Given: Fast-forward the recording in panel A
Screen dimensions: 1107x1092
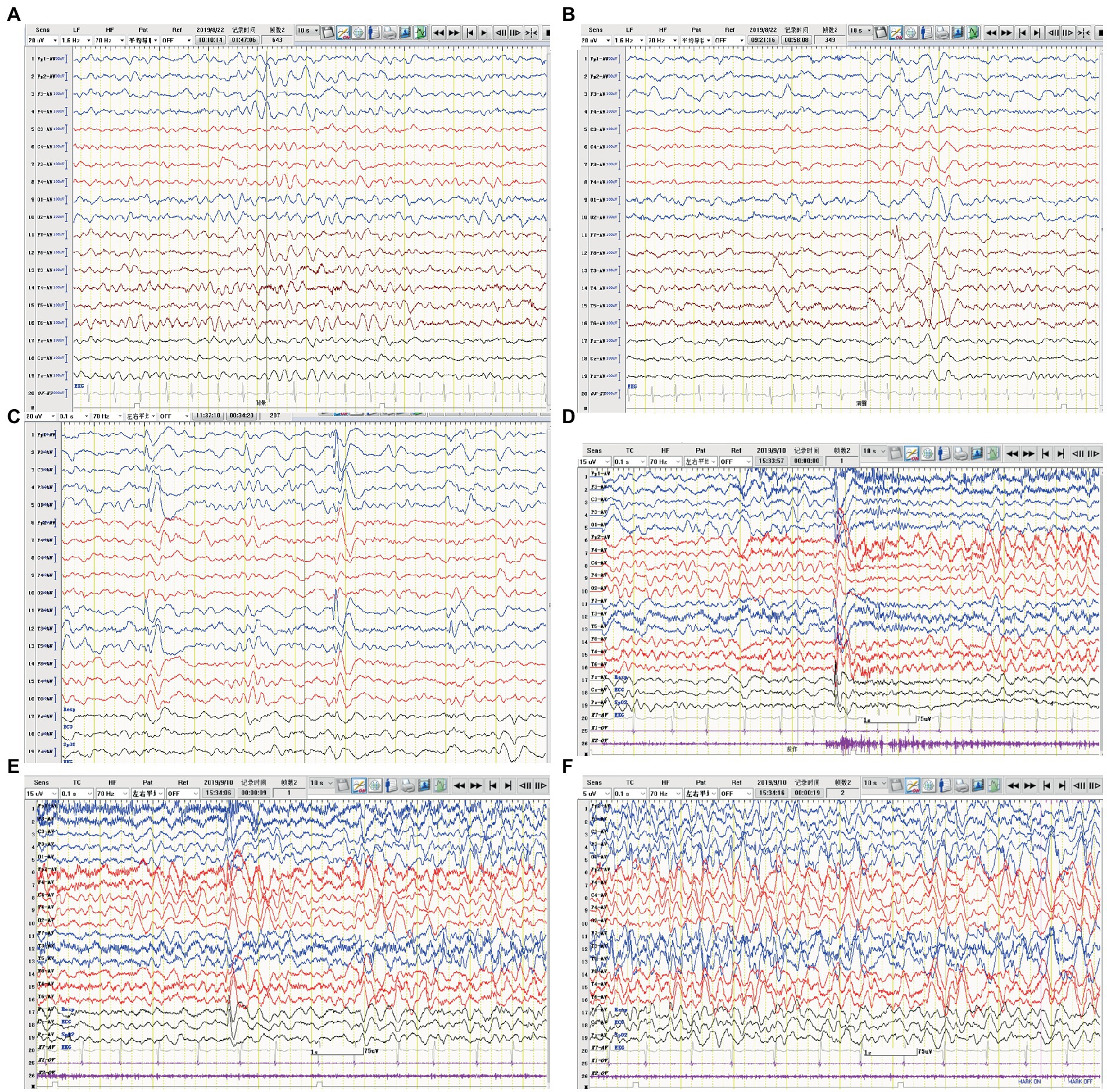Looking at the screenshot, I should [x=453, y=33].
